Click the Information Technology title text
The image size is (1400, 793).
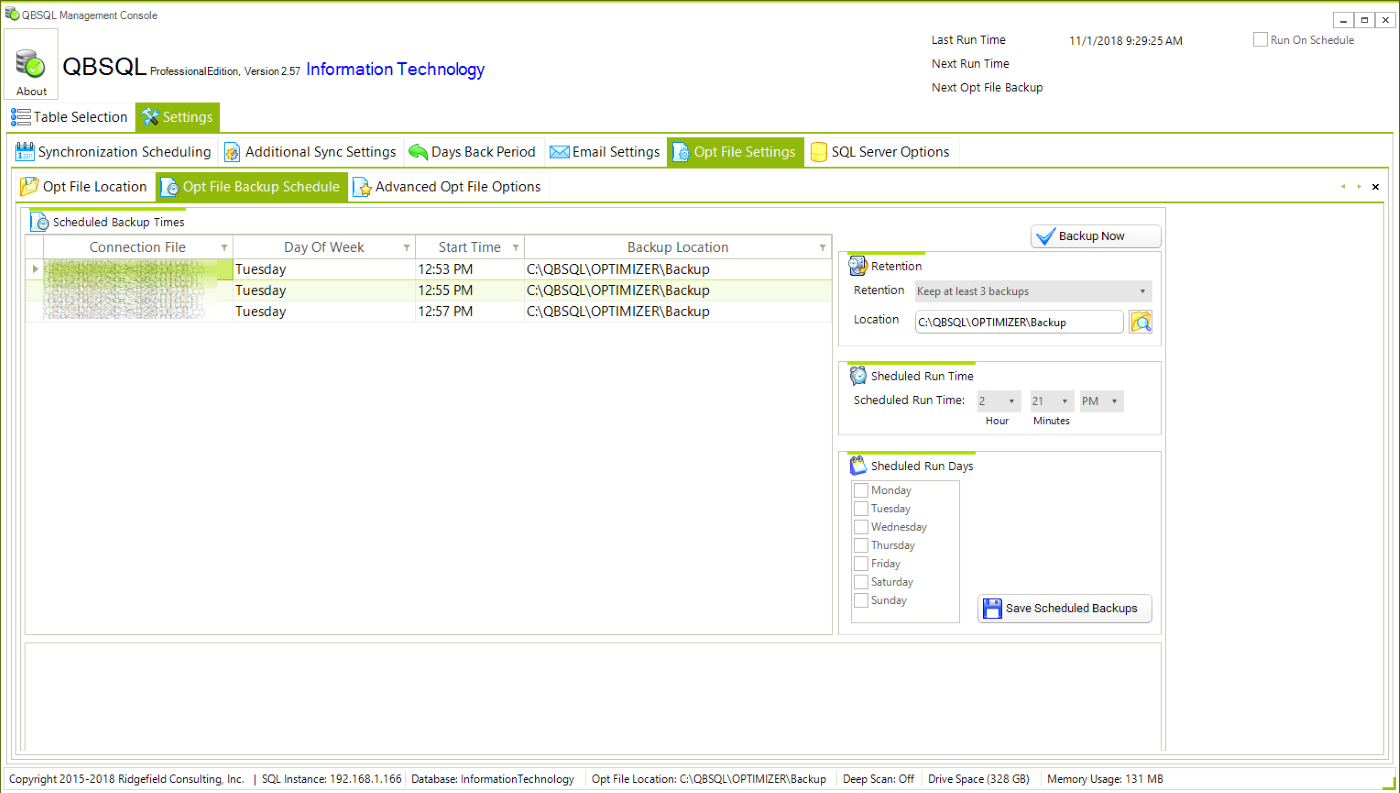click(x=395, y=69)
